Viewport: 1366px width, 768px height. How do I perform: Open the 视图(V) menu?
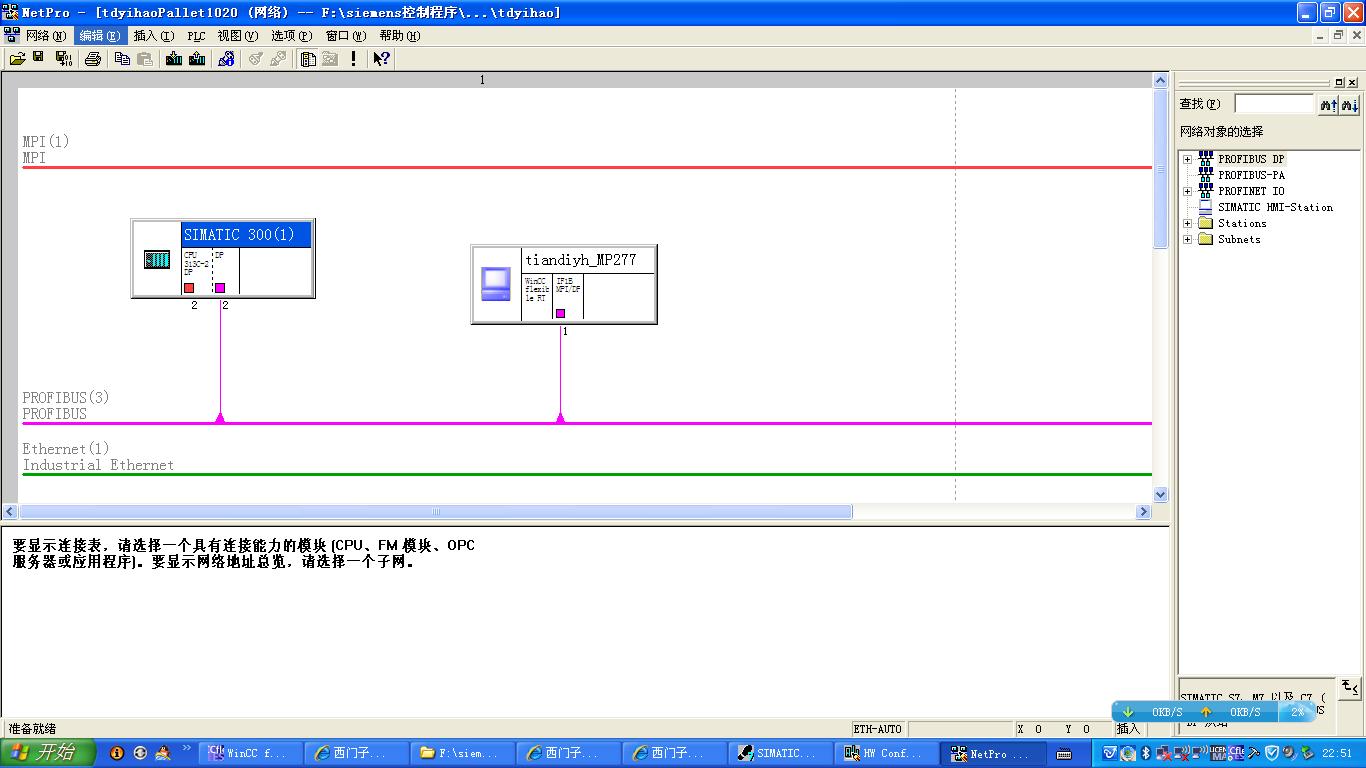(237, 36)
